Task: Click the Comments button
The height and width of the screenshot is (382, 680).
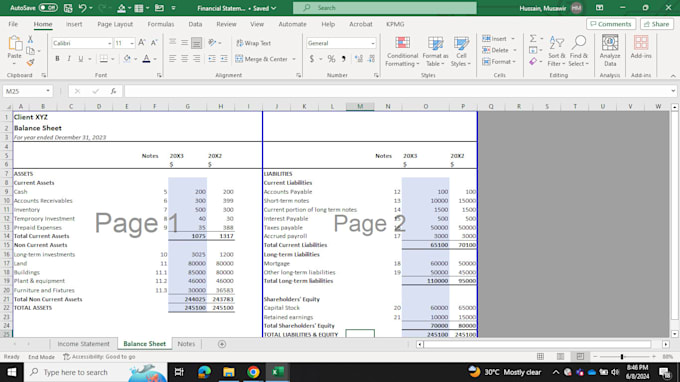Action: (611, 24)
